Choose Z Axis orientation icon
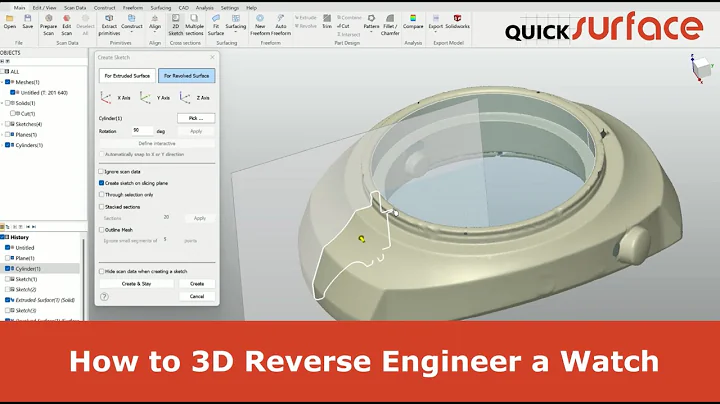Viewport: 720px width, 404px height. (x=185, y=97)
